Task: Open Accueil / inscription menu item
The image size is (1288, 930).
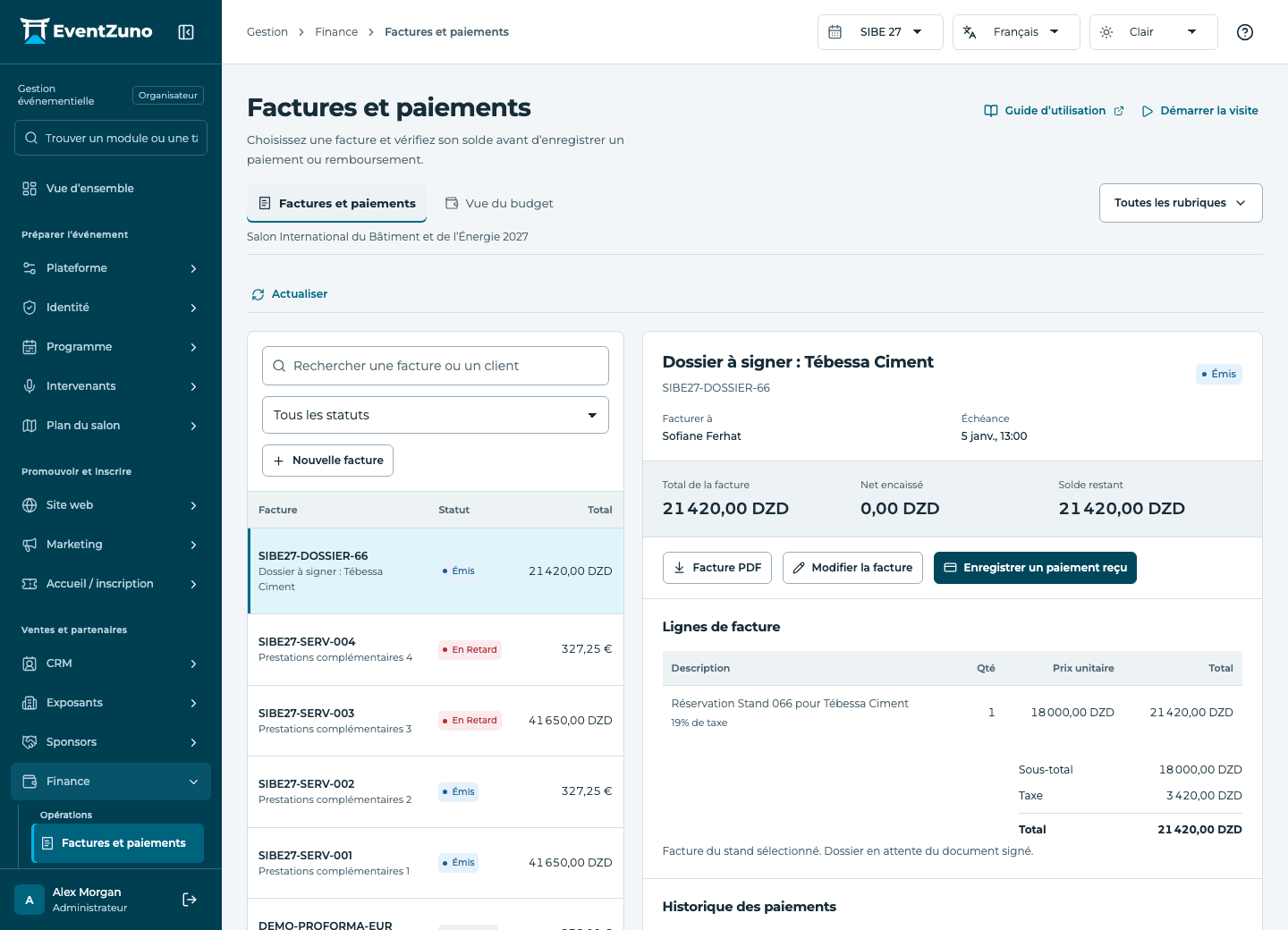Action: pyautogui.click(x=111, y=584)
